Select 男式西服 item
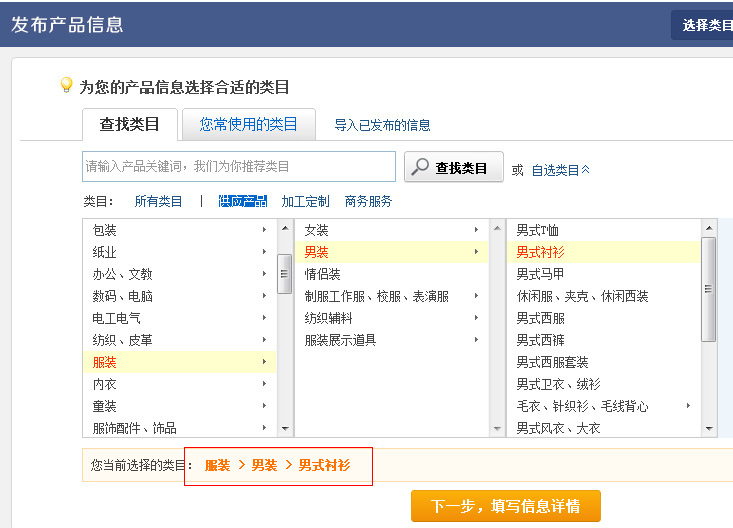 point(604,318)
